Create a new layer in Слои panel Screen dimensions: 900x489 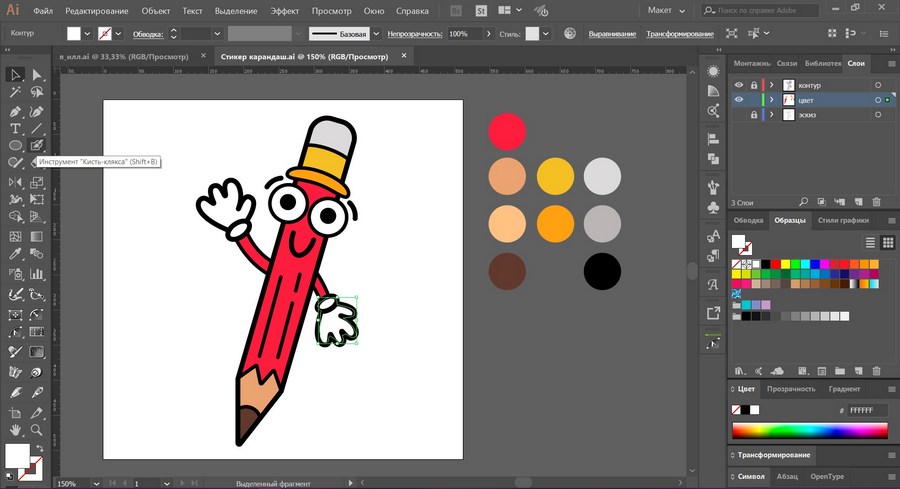[859, 201]
